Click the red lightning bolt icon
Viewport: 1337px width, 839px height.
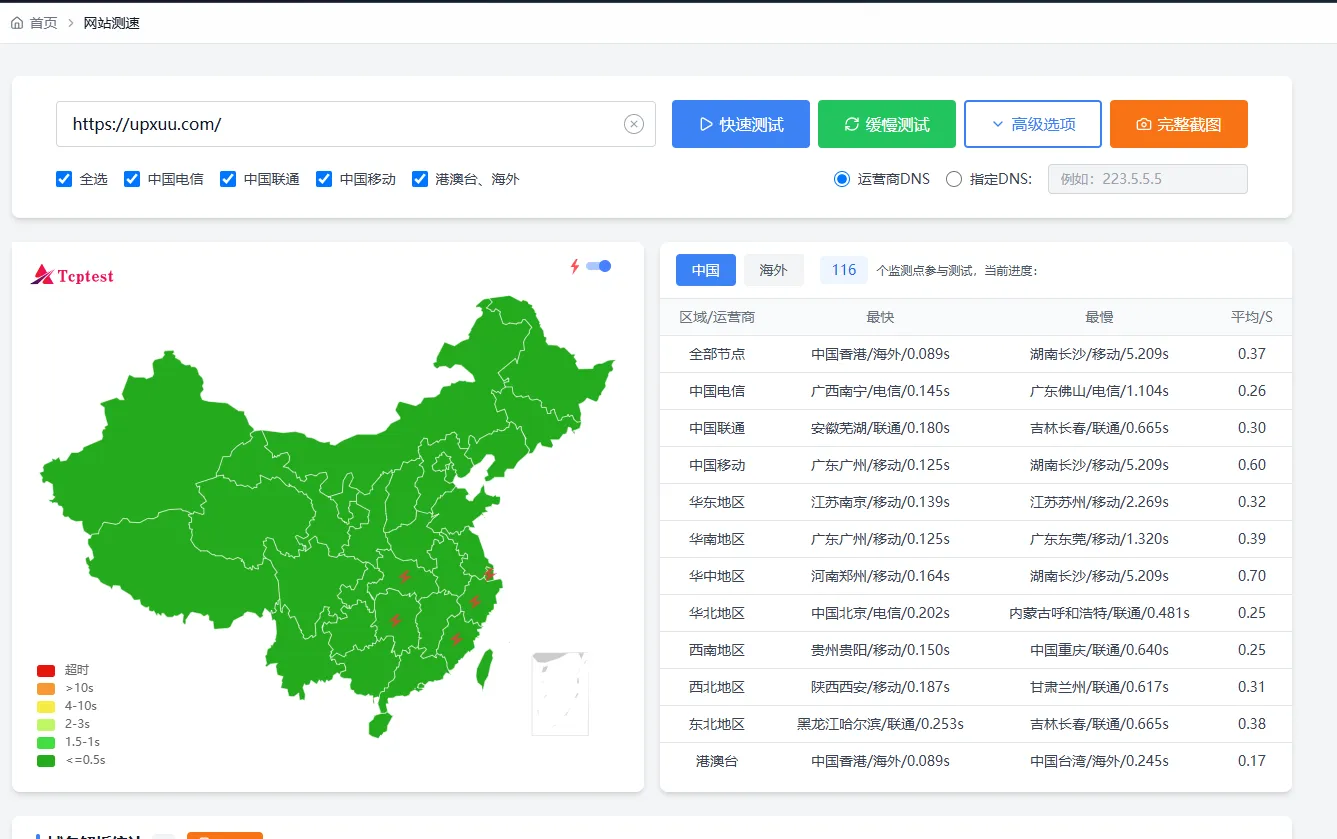(x=575, y=266)
